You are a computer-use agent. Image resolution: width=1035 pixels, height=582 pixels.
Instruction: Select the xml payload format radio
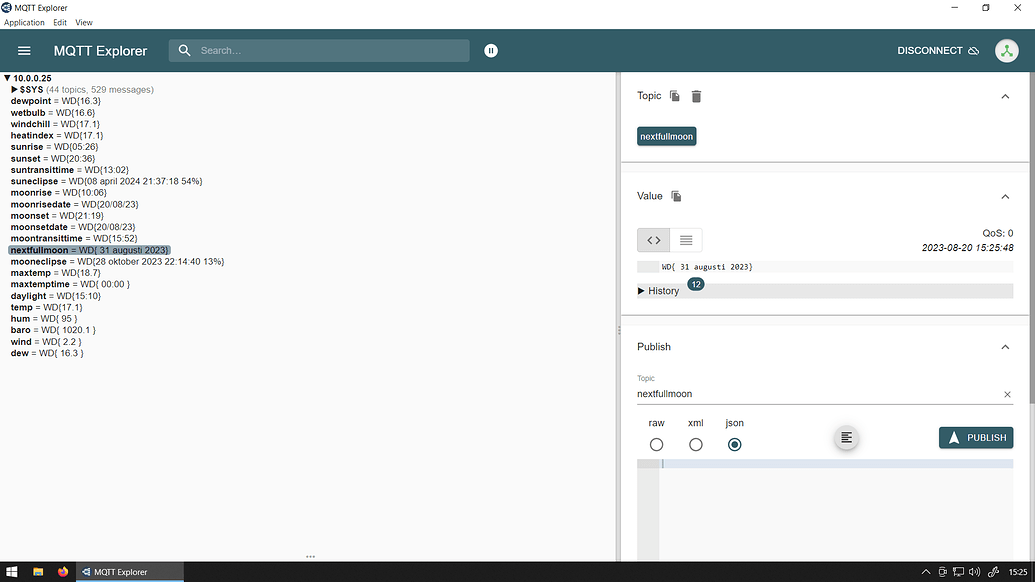click(x=696, y=445)
